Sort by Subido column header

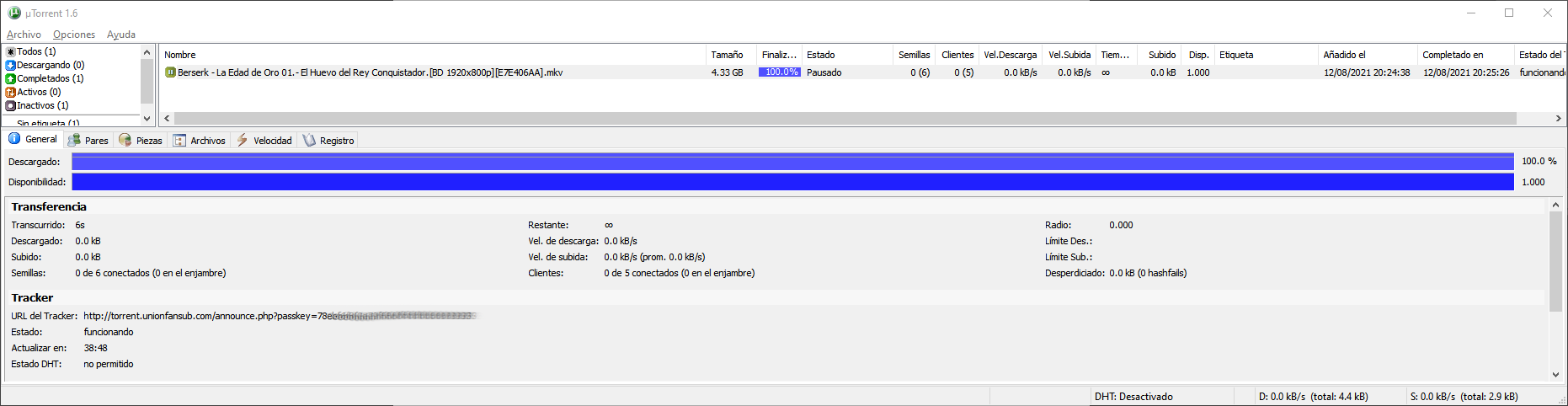[x=1160, y=55]
